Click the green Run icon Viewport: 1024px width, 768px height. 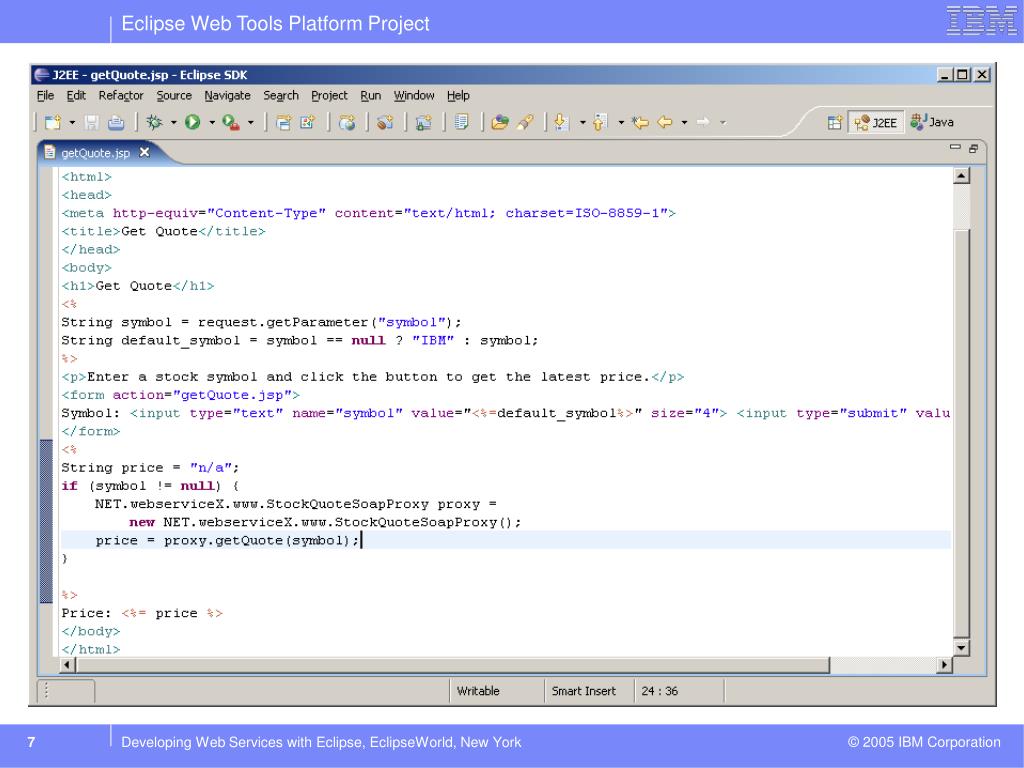point(193,122)
